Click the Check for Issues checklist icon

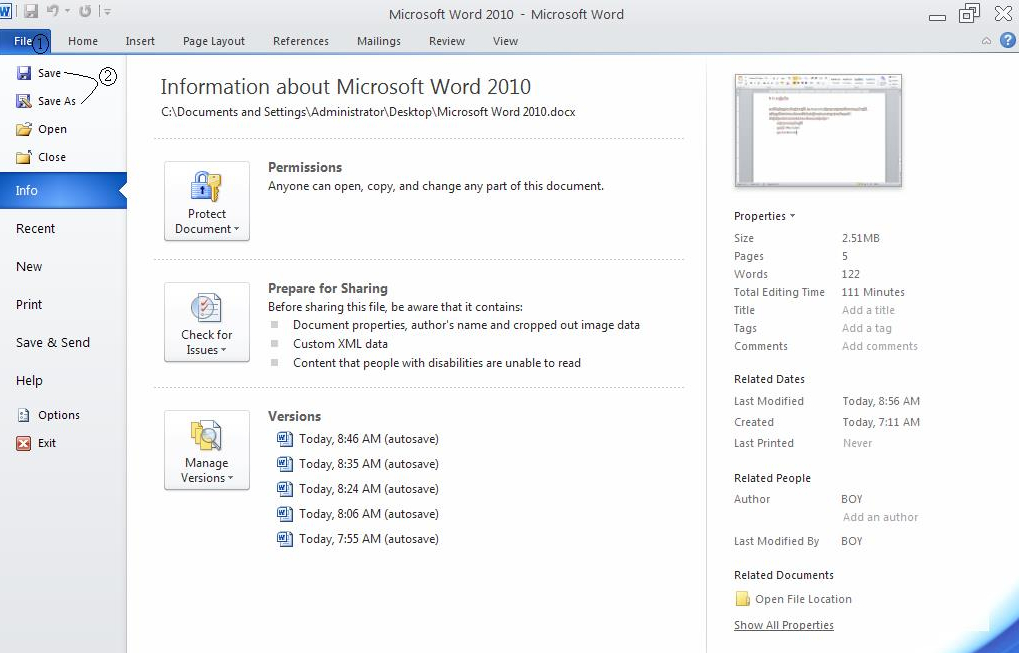(207, 307)
